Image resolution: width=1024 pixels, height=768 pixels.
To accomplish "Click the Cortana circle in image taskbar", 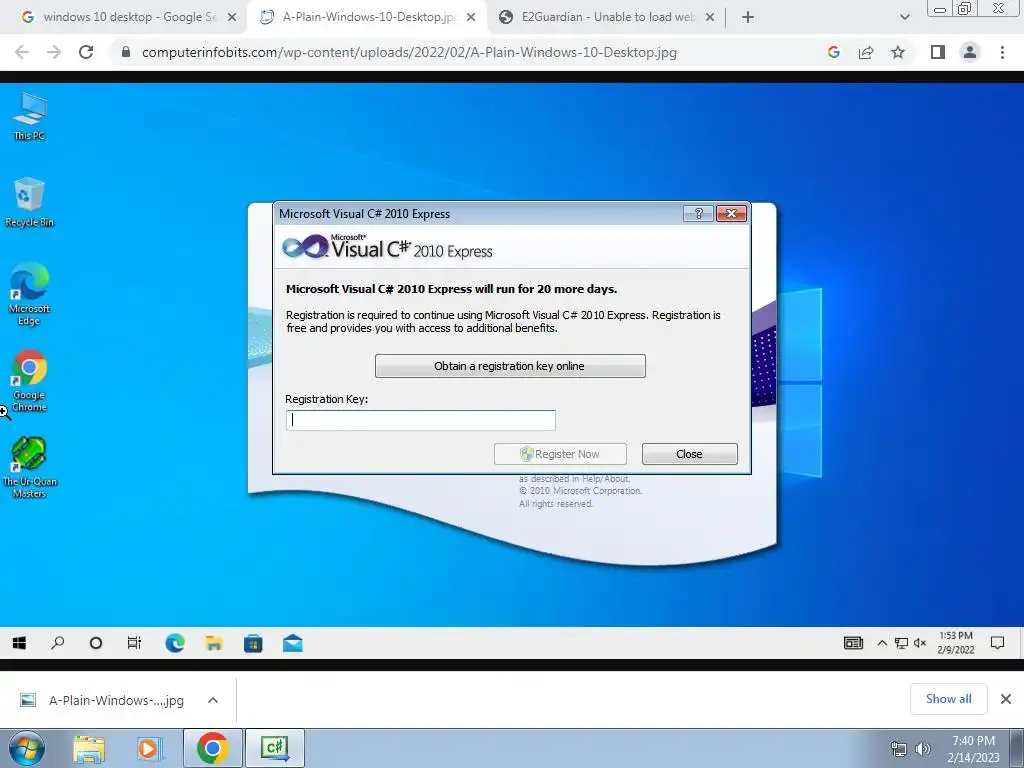I will tap(96, 643).
